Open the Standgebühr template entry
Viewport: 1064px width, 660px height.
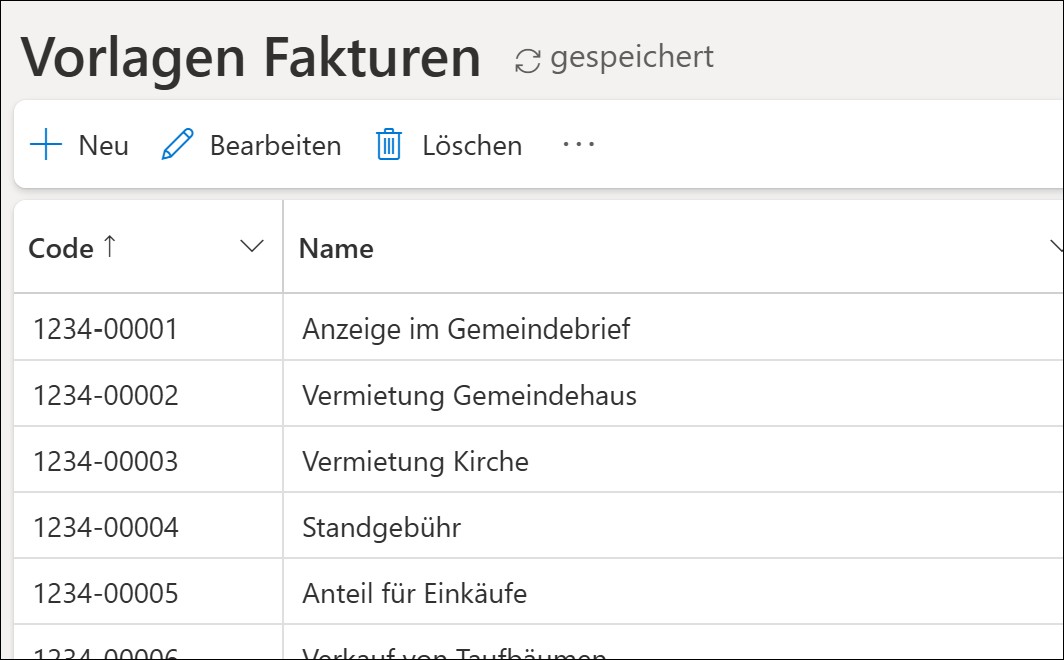click(381, 527)
